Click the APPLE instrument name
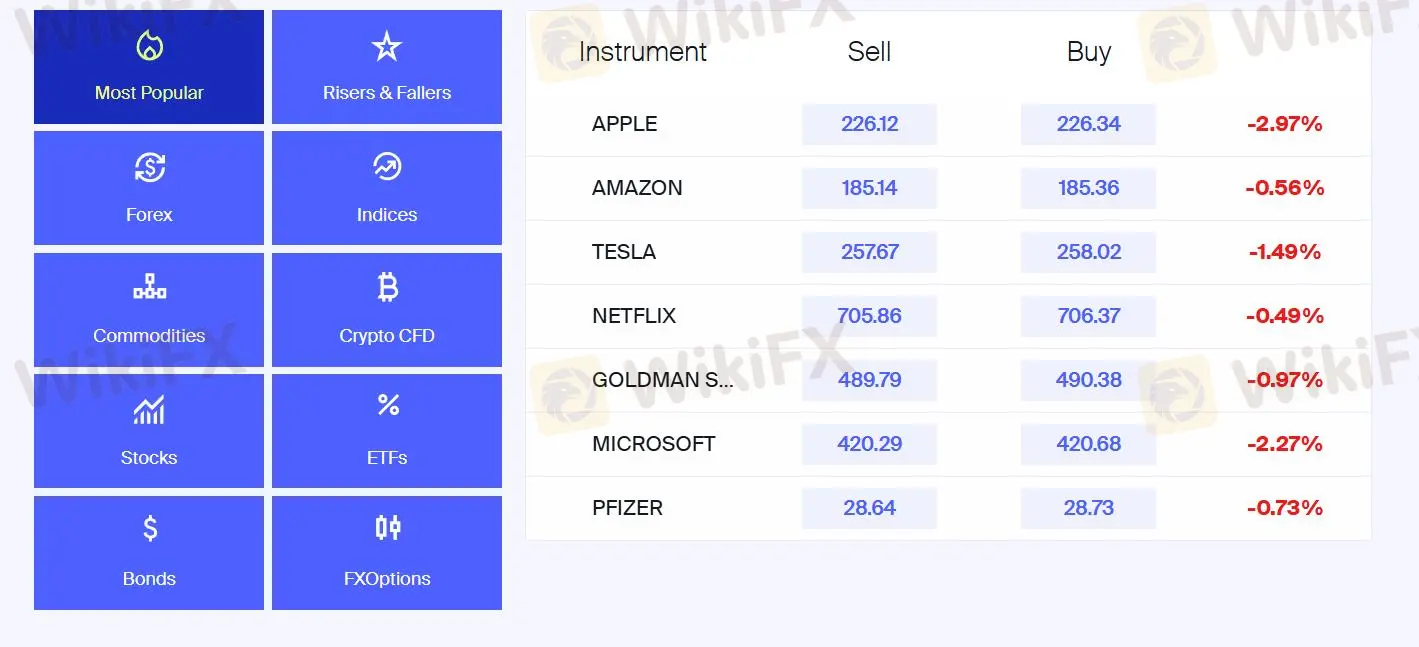 click(x=625, y=124)
